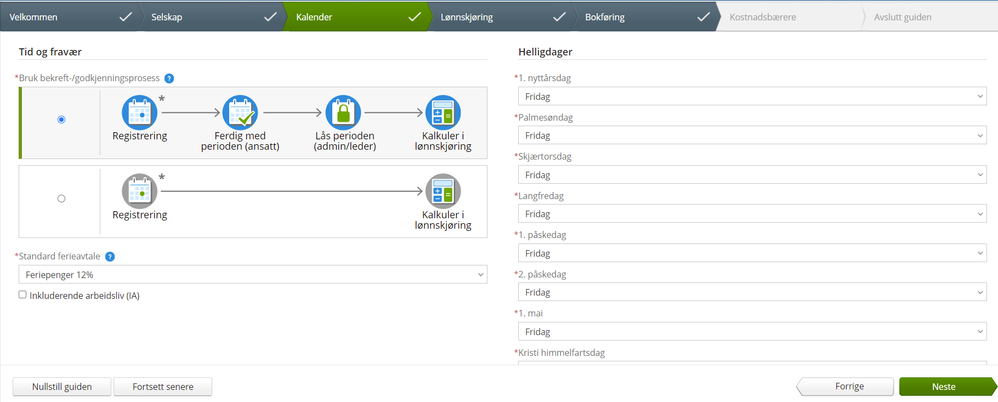
Task: Go to Kalender wizard step
Action: [x=358, y=17]
